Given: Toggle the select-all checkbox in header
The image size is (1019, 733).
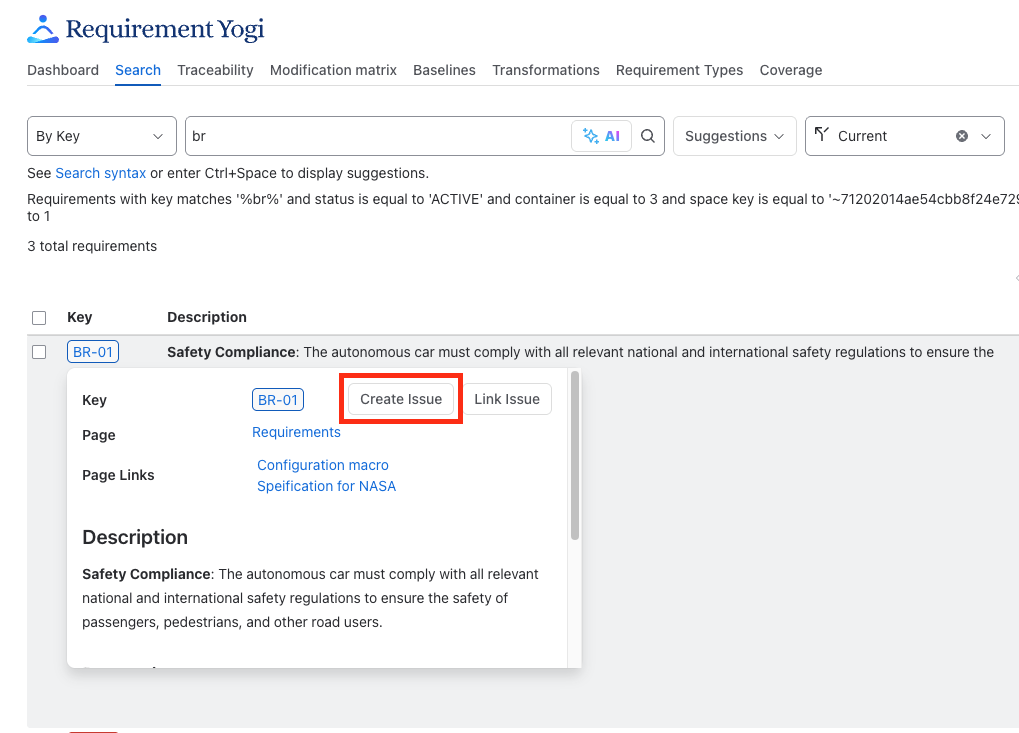Looking at the screenshot, I should (x=39, y=318).
